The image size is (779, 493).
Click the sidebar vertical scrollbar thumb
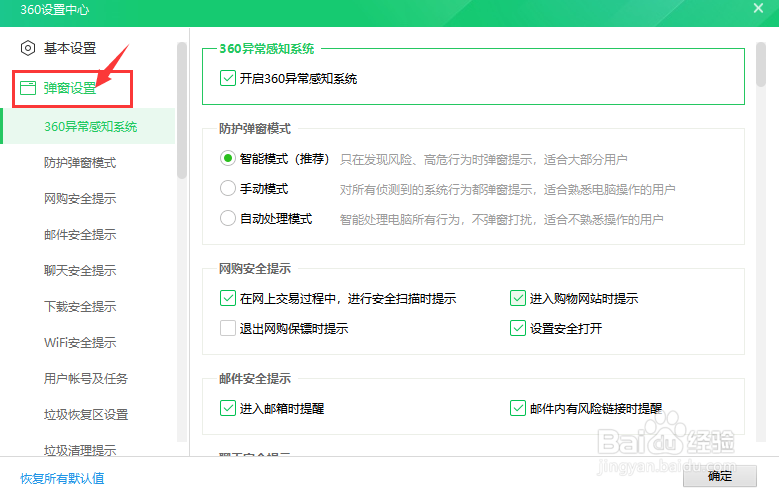[182, 110]
